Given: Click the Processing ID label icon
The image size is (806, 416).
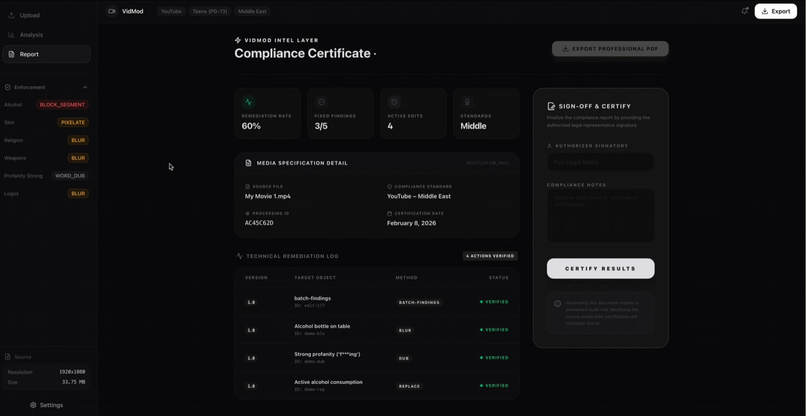Looking at the screenshot, I should click(247, 213).
